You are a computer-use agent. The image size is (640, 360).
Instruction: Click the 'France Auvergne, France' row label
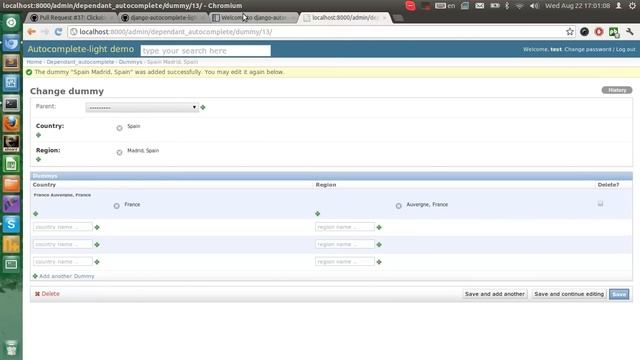point(62,195)
